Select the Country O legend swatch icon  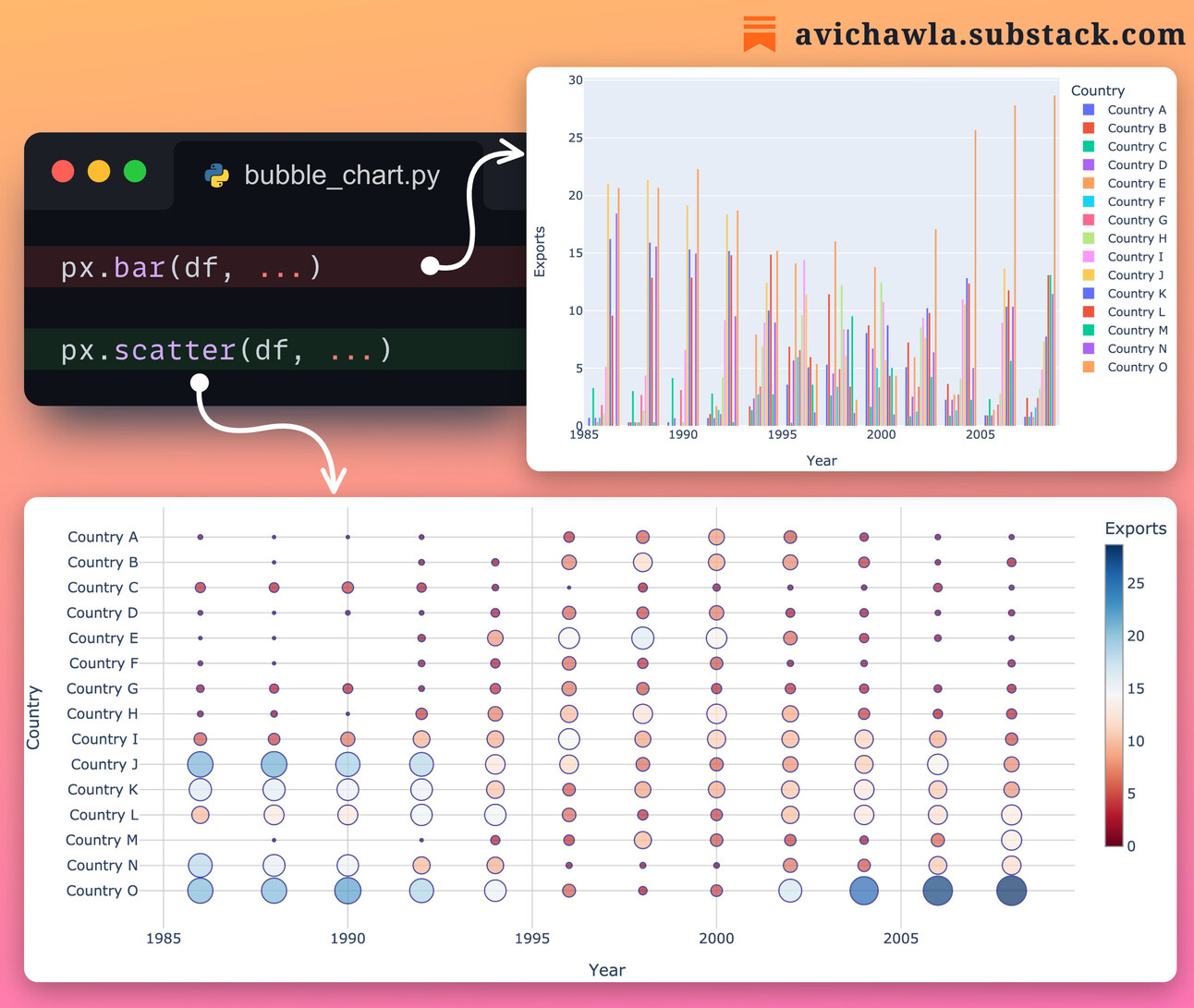tap(1090, 367)
